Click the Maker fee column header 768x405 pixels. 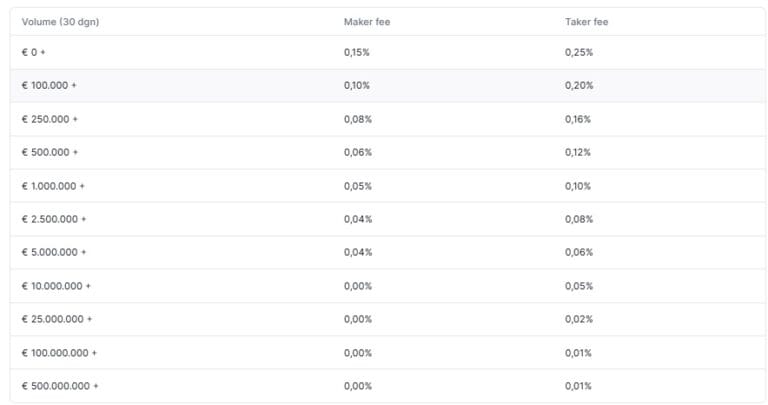click(x=362, y=22)
